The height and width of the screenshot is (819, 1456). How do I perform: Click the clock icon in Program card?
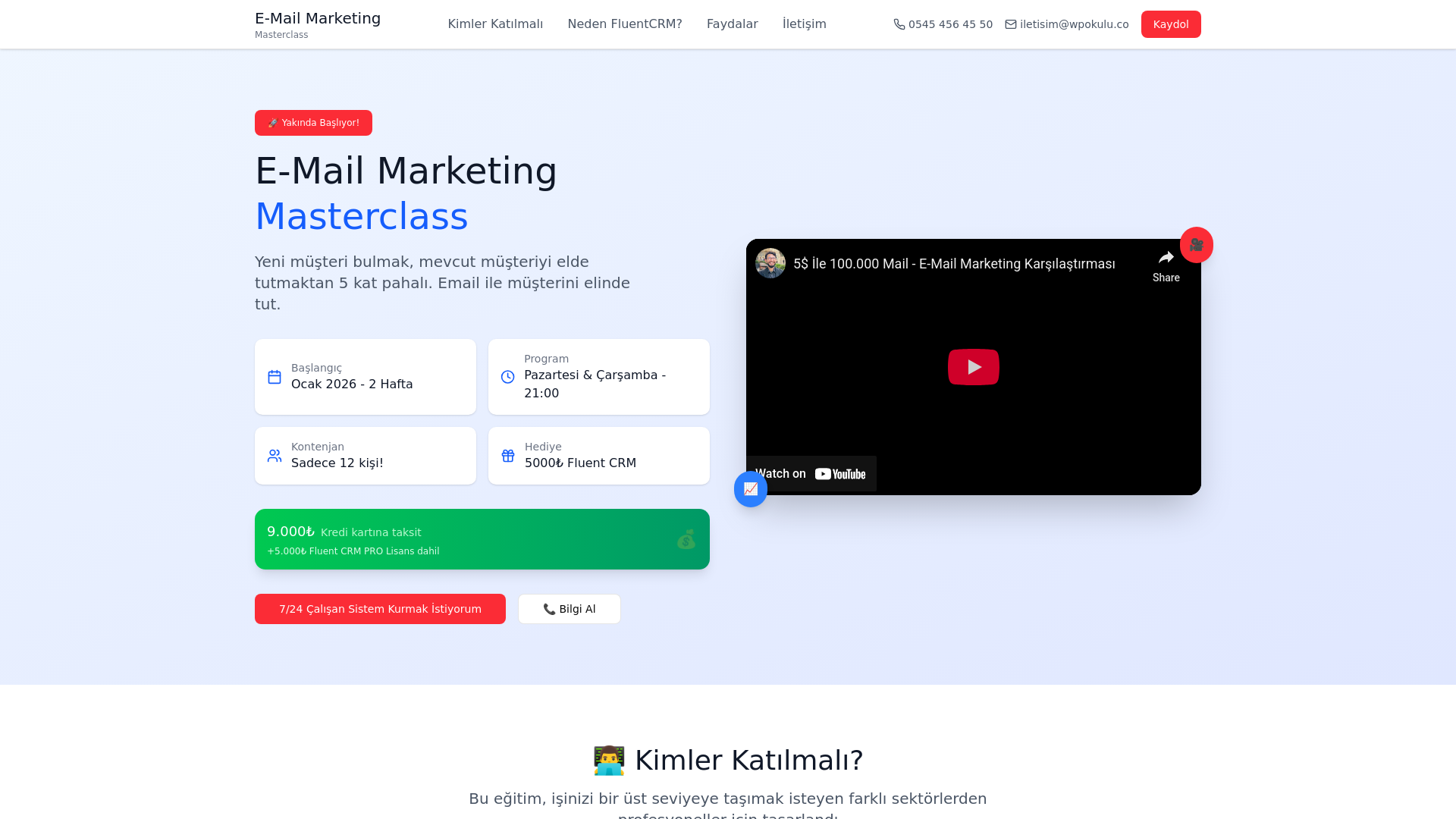508,377
